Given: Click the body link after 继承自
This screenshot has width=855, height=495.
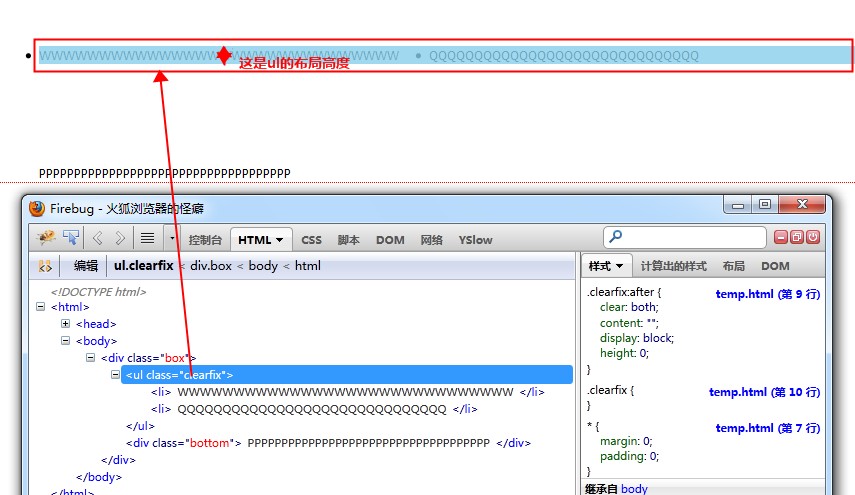Looking at the screenshot, I should point(634,488).
